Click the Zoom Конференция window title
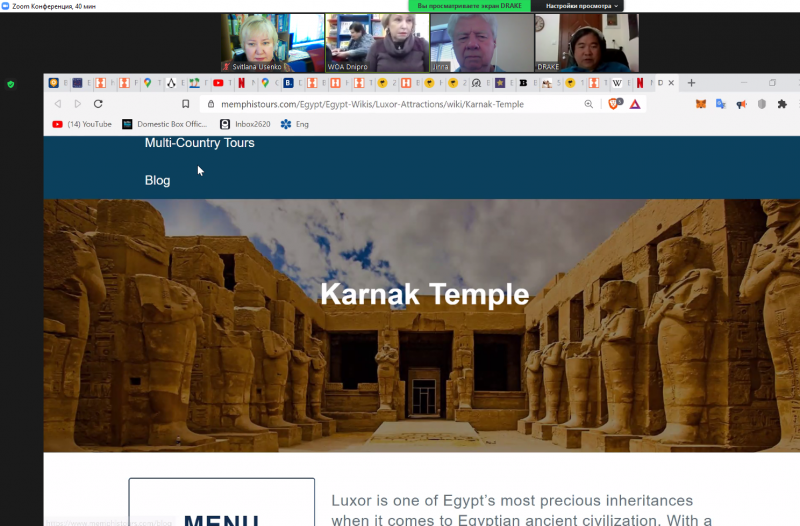The height and width of the screenshot is (526, 800). coord(54,6)
